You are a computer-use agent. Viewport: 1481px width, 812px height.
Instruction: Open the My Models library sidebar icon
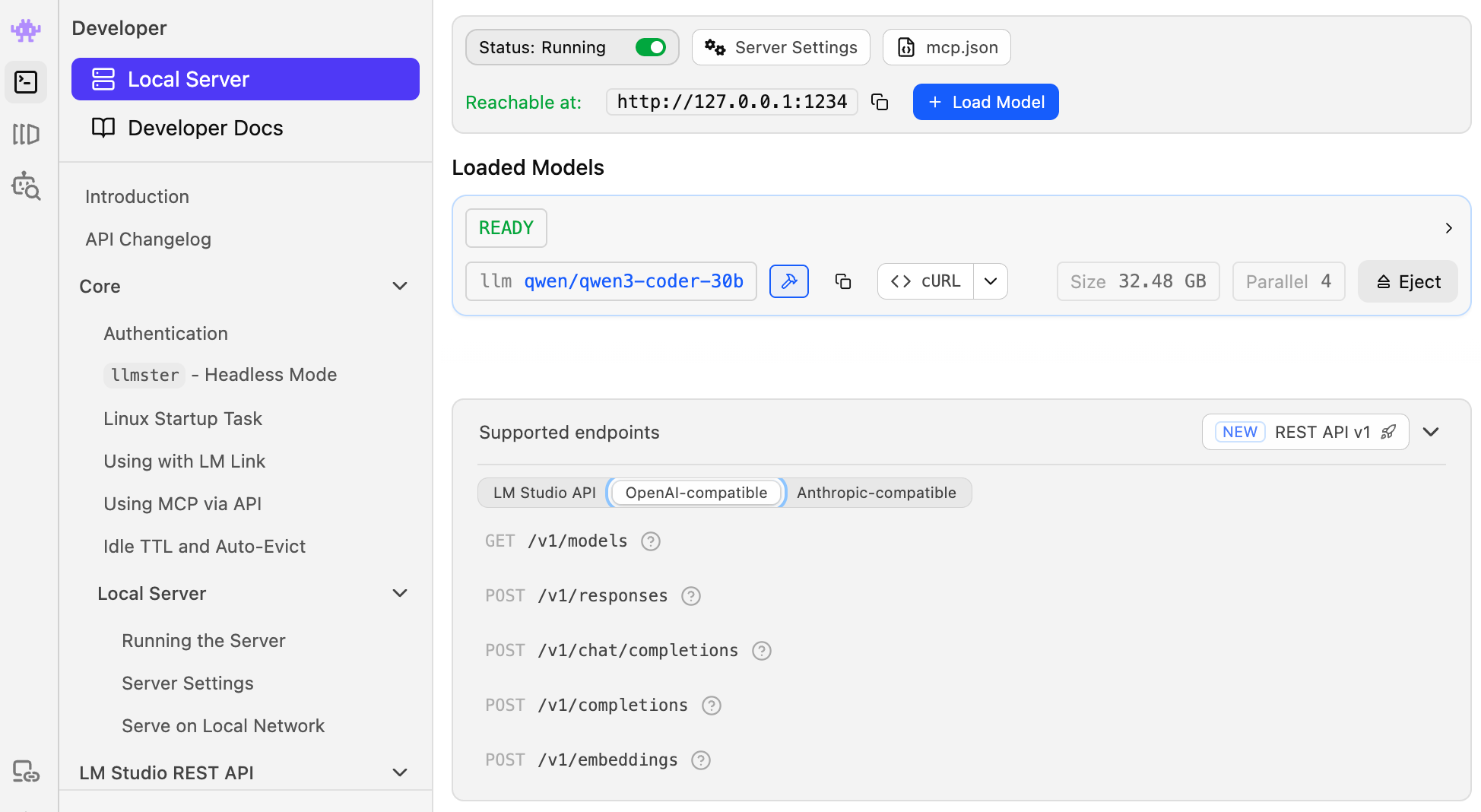point(26,134)
